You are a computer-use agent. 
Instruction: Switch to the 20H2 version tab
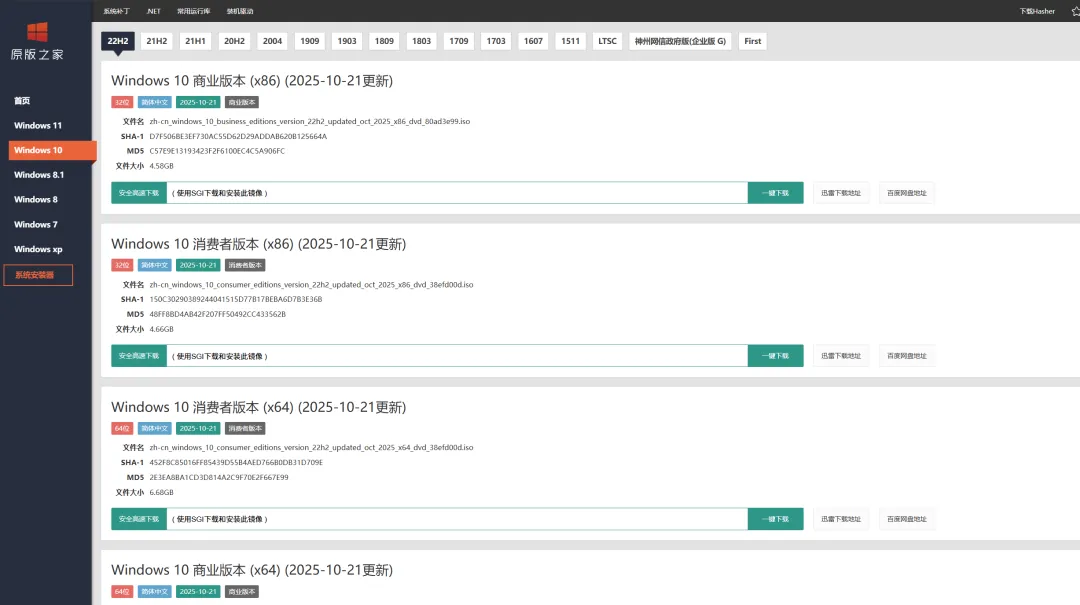pyautogui.click(x=234, y=41)
